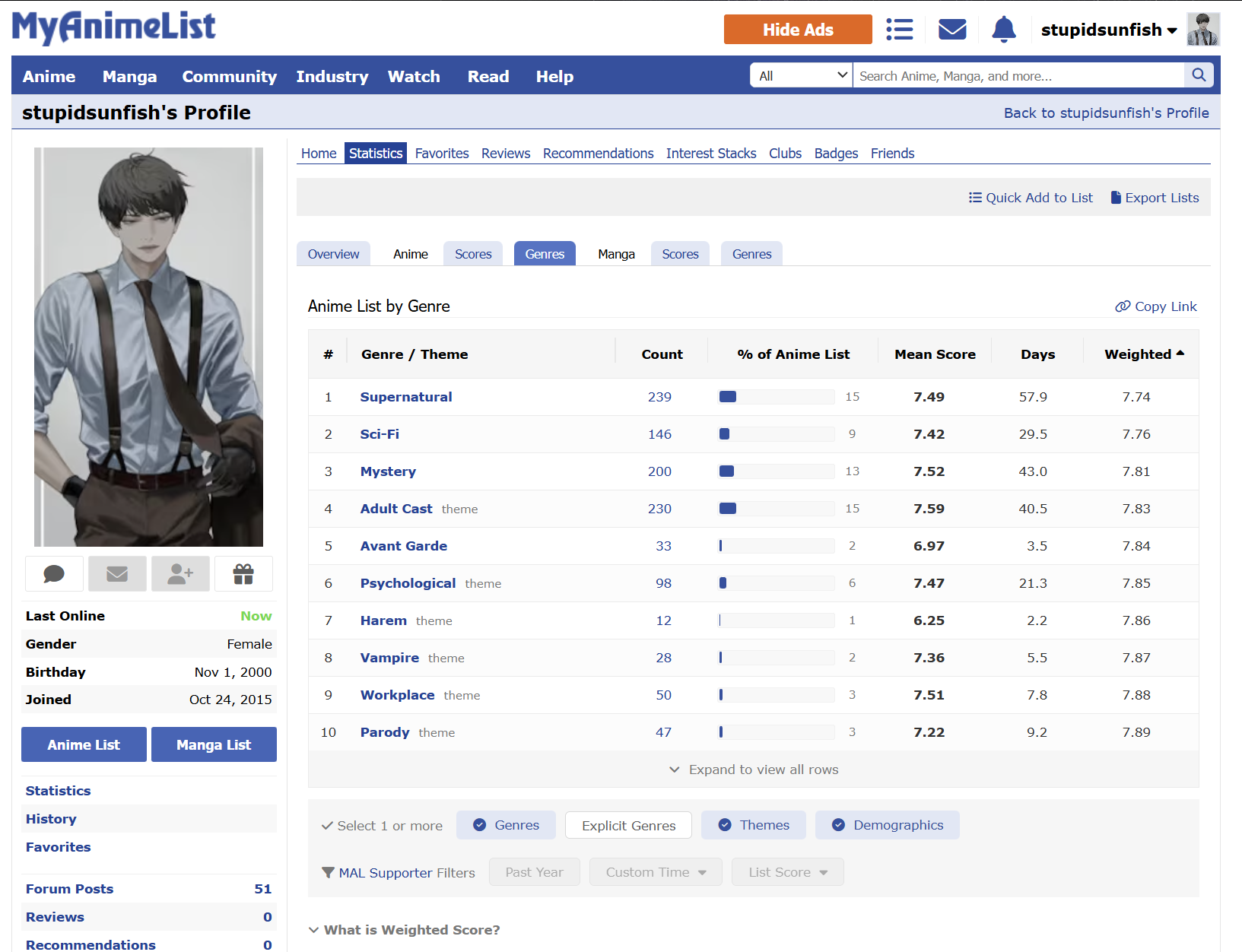Click the profile envelope message icon
Viewport: 1242px width, 952px height.
(117, 574)
